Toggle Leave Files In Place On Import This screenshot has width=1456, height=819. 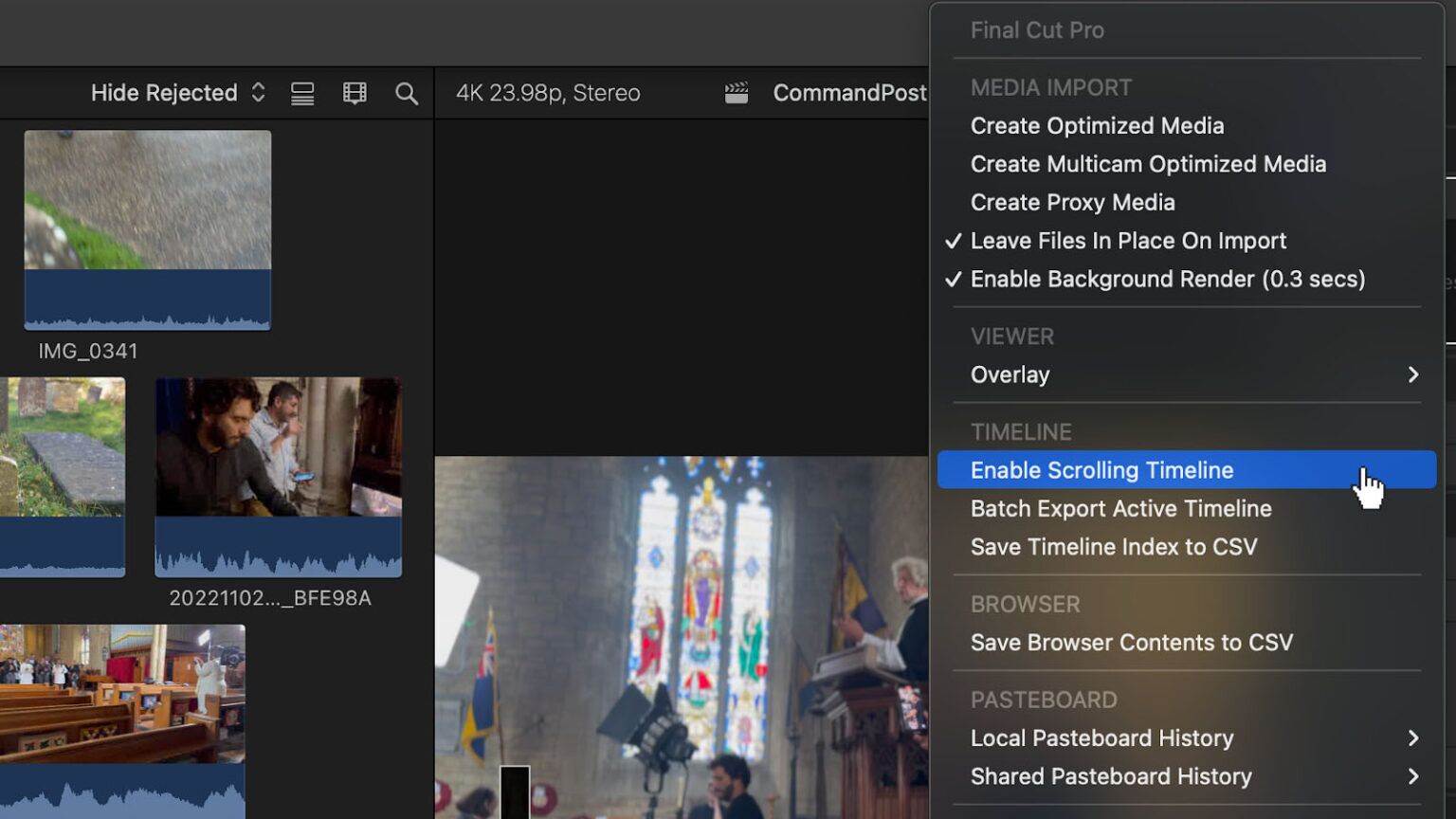tap(1128, 241)
